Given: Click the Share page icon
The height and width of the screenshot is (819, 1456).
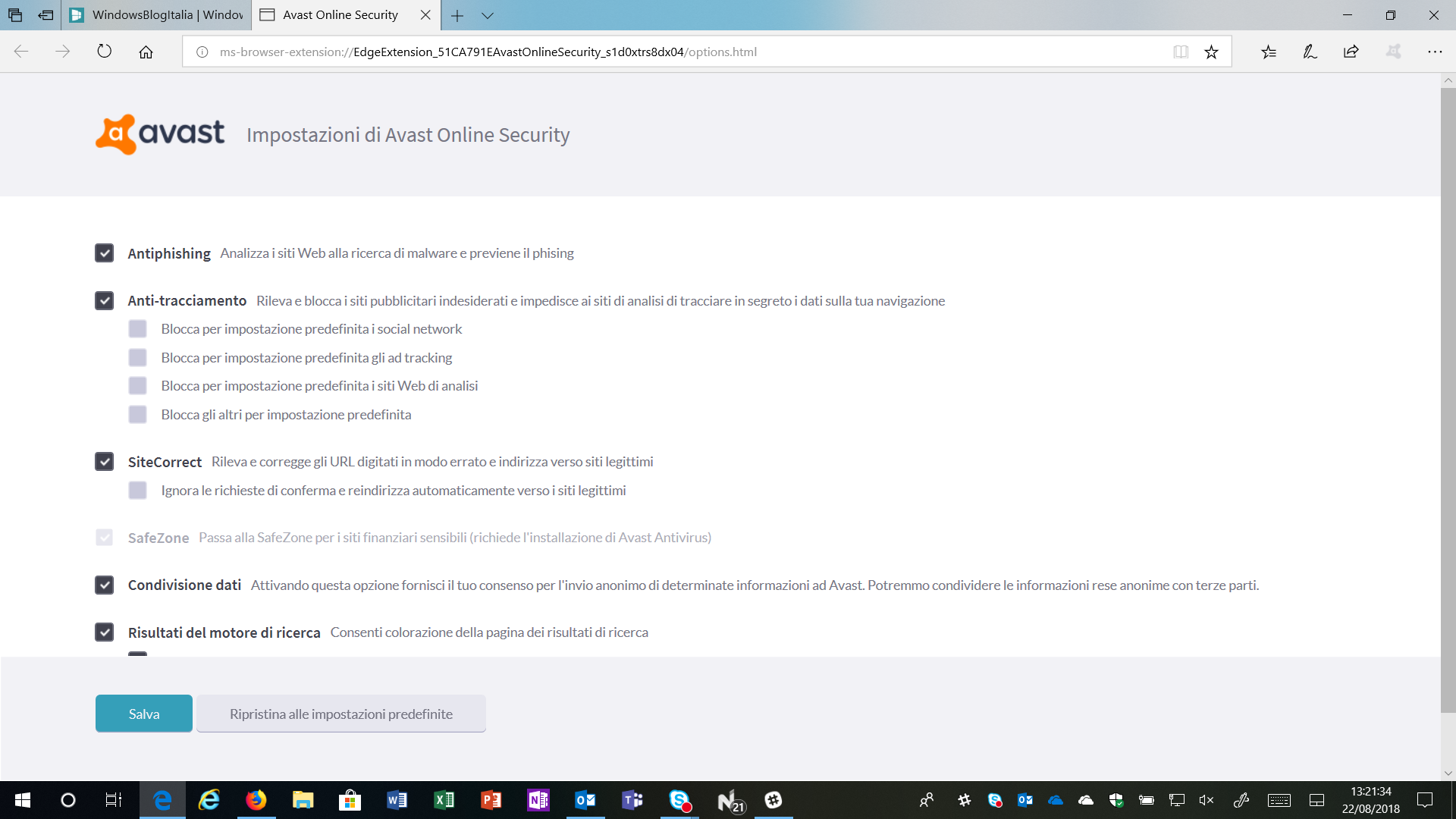Looking at the screenshot, I should click(1351, 52).
